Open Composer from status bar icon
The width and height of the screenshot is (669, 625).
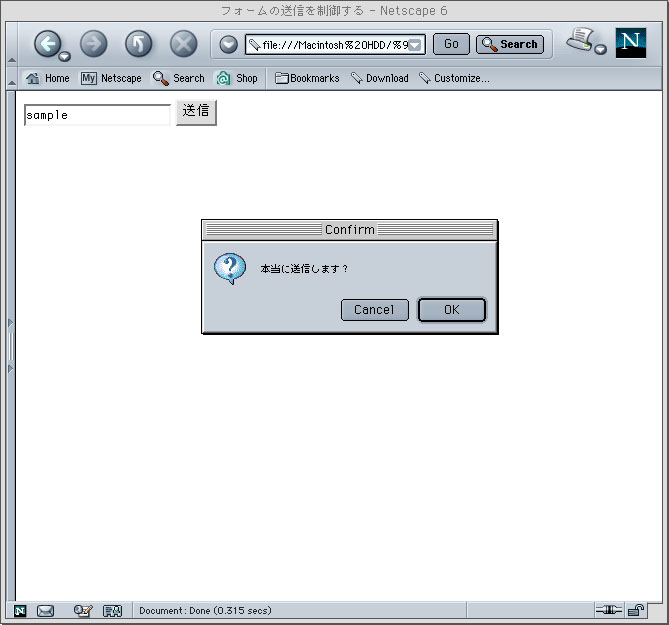(x=83, y=611)
